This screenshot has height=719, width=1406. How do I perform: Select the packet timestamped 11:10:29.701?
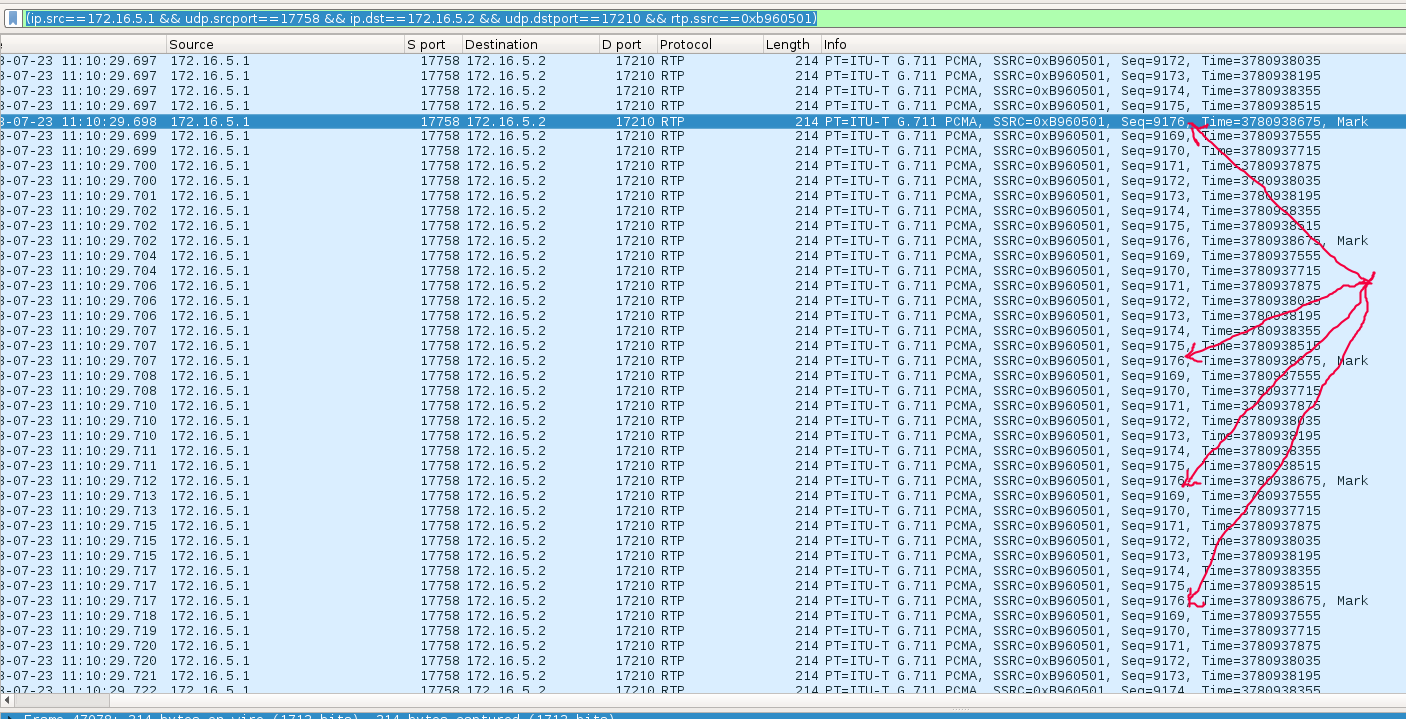[600, 196]
